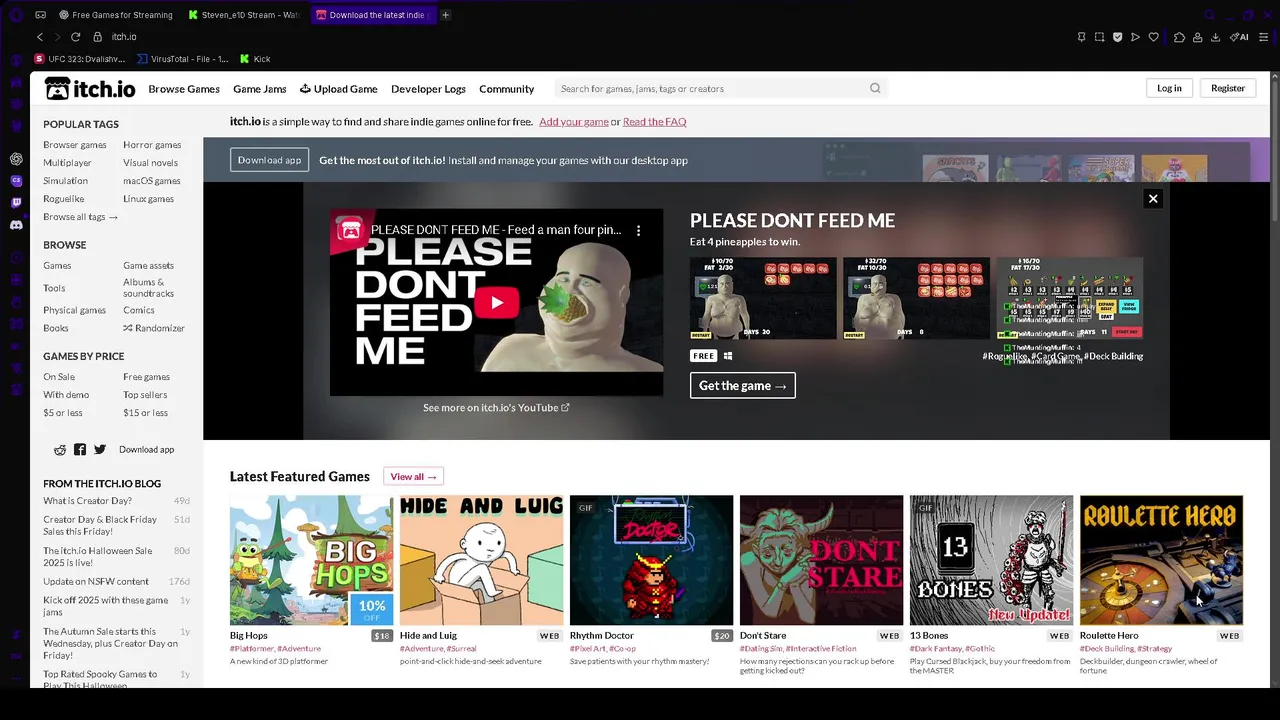Open Read the FAQ link
Viewport: 1280px width, 720px height.
click(x=654, y=122)
